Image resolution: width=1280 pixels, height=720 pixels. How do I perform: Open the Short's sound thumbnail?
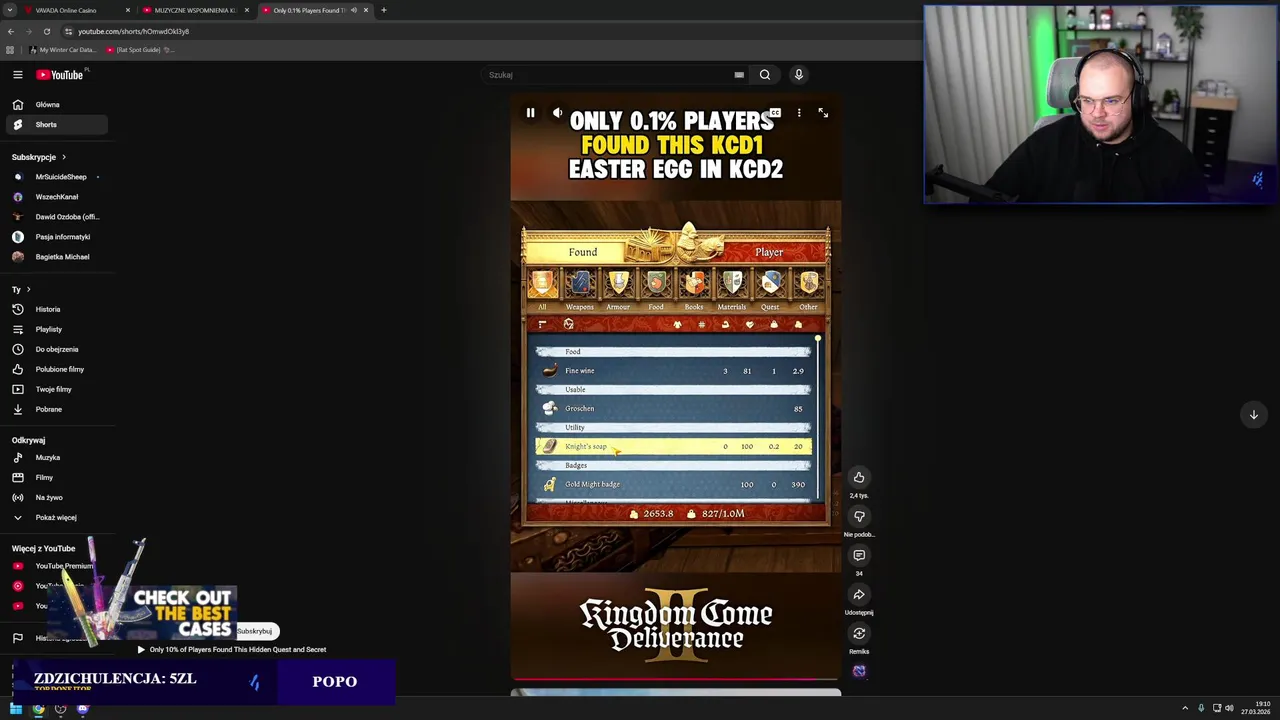859,671
